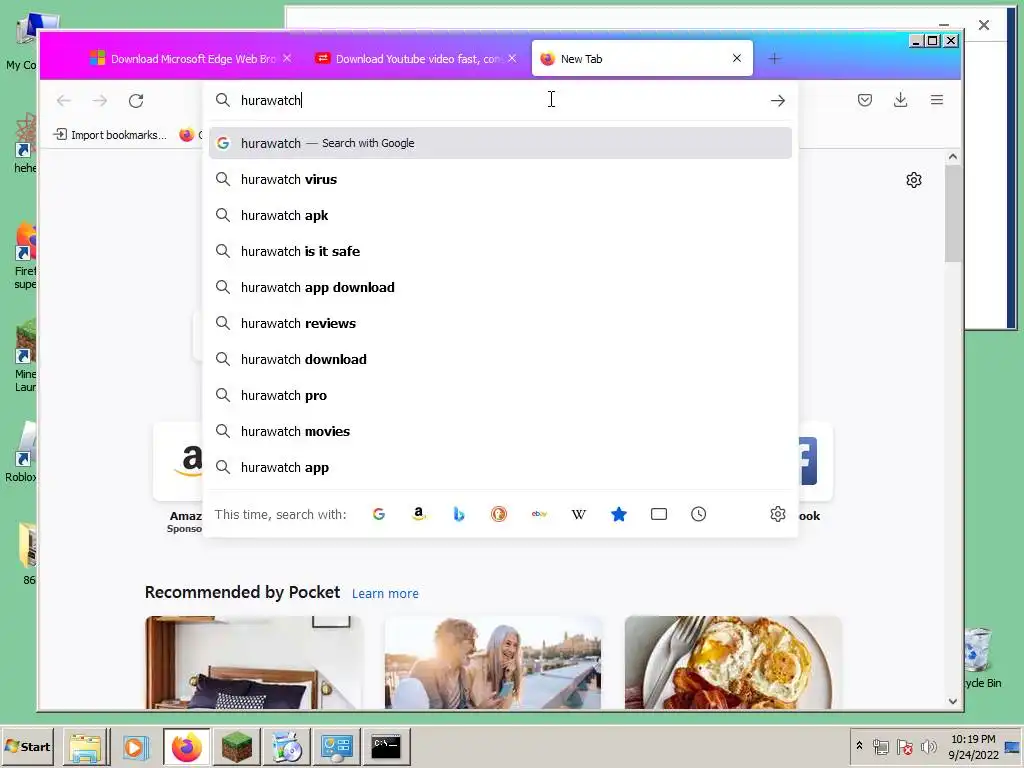
Task: Choose the 'hurawatch virus' suggestion
Action: [500, 180]
